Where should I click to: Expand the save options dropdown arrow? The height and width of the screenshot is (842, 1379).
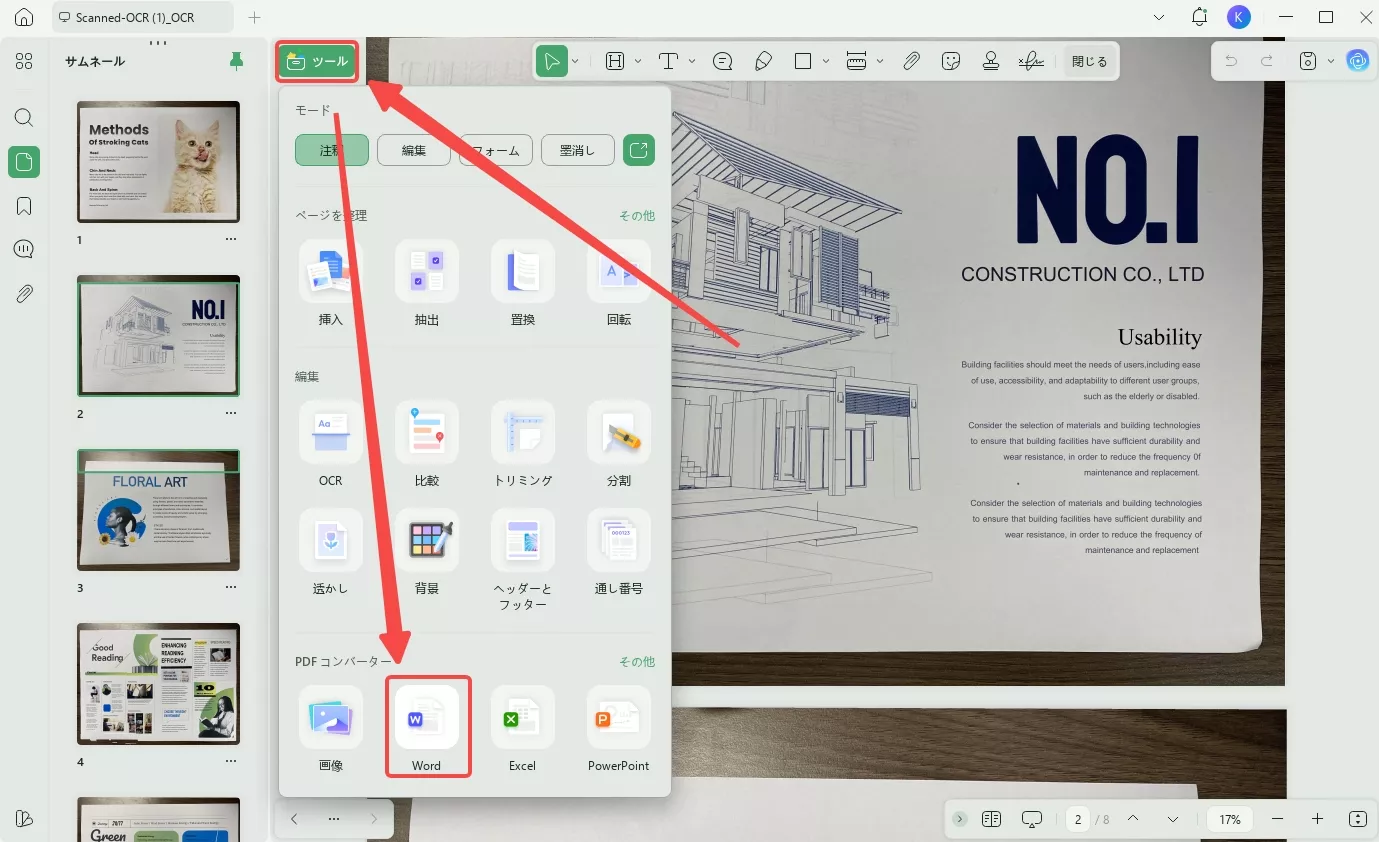(x=1331, y=62)
